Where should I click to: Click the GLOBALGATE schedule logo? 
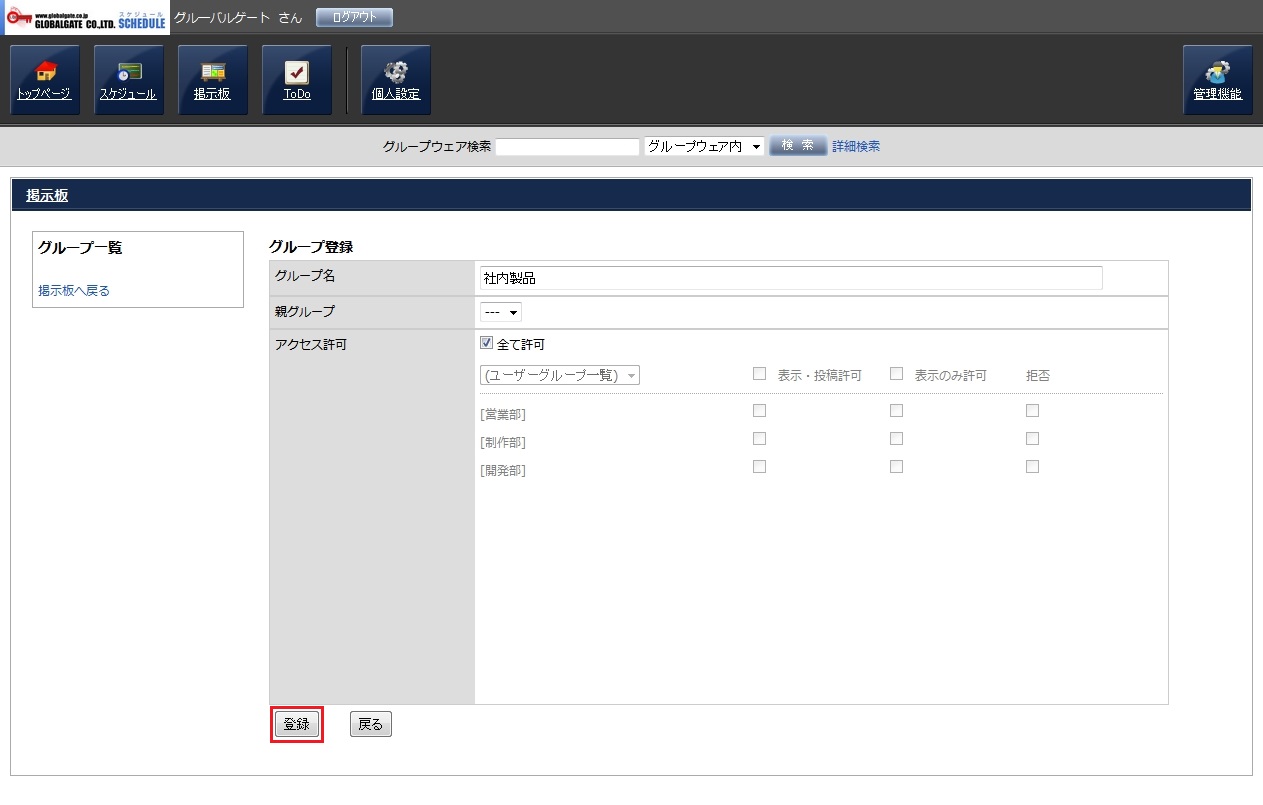pos(85,18)
